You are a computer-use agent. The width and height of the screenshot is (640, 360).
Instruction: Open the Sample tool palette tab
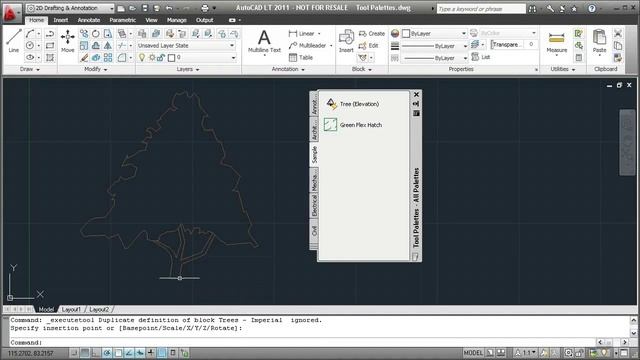tap(314, 154)
